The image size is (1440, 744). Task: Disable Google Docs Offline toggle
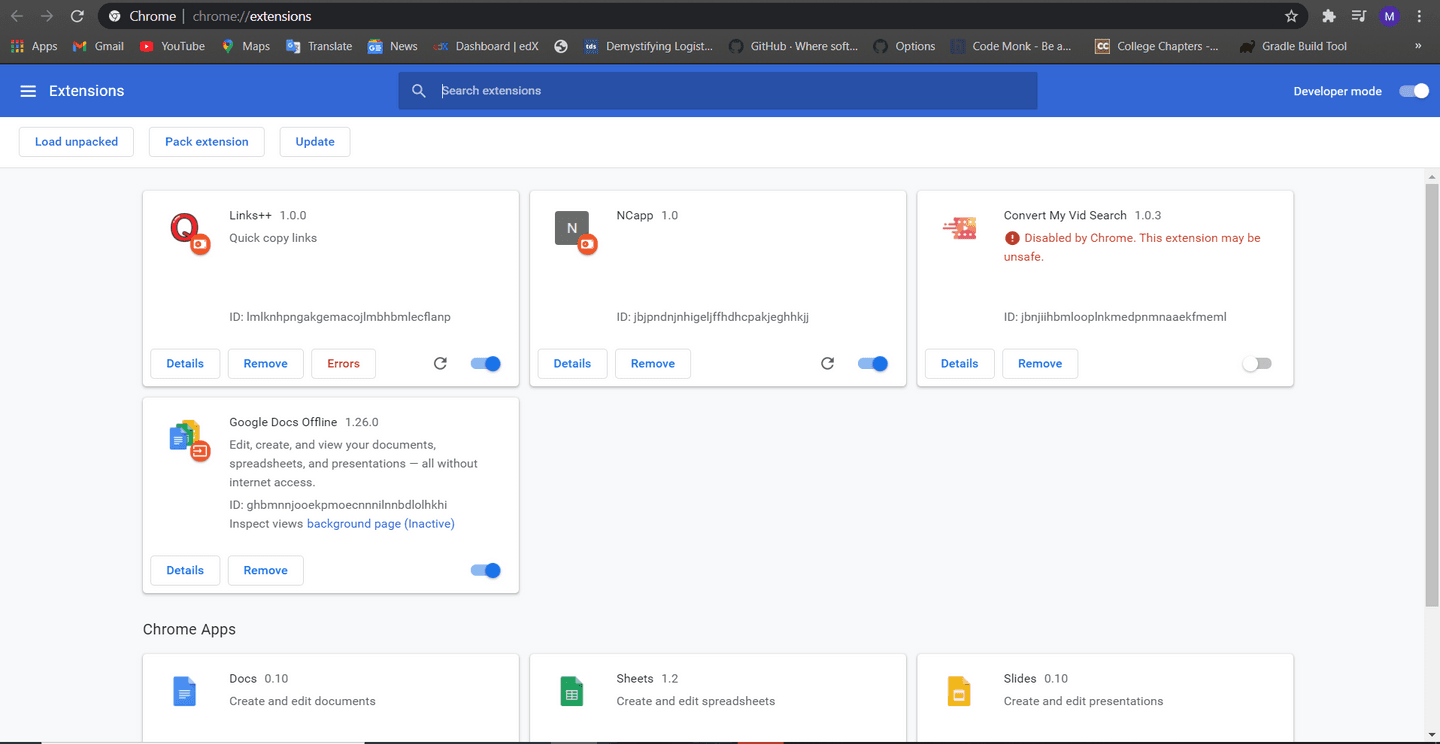pyautogui.click(x=486, y=571)
